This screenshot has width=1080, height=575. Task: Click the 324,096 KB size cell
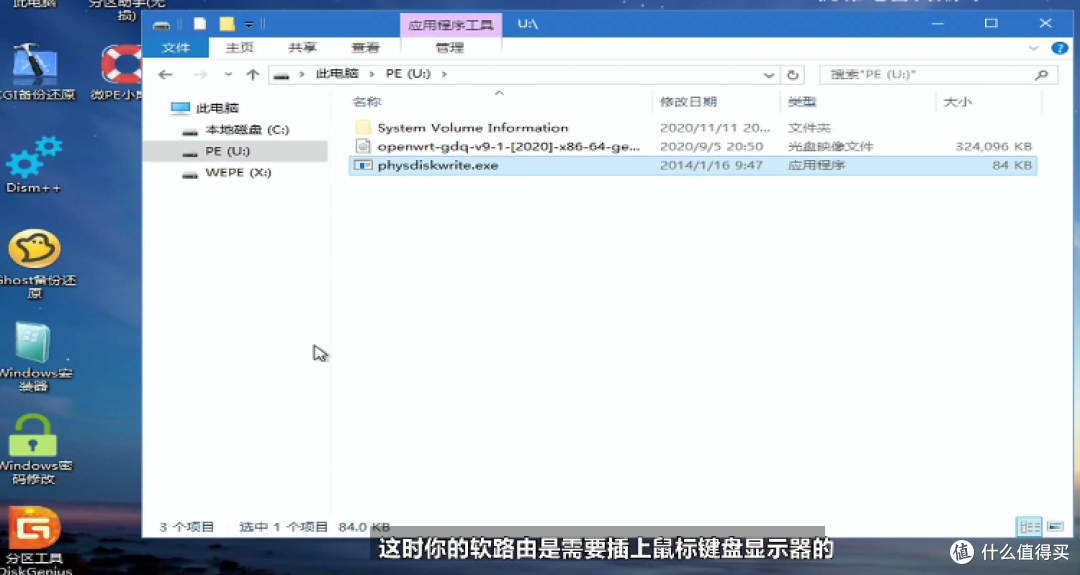pyautogui.click(x=993, y=147)
